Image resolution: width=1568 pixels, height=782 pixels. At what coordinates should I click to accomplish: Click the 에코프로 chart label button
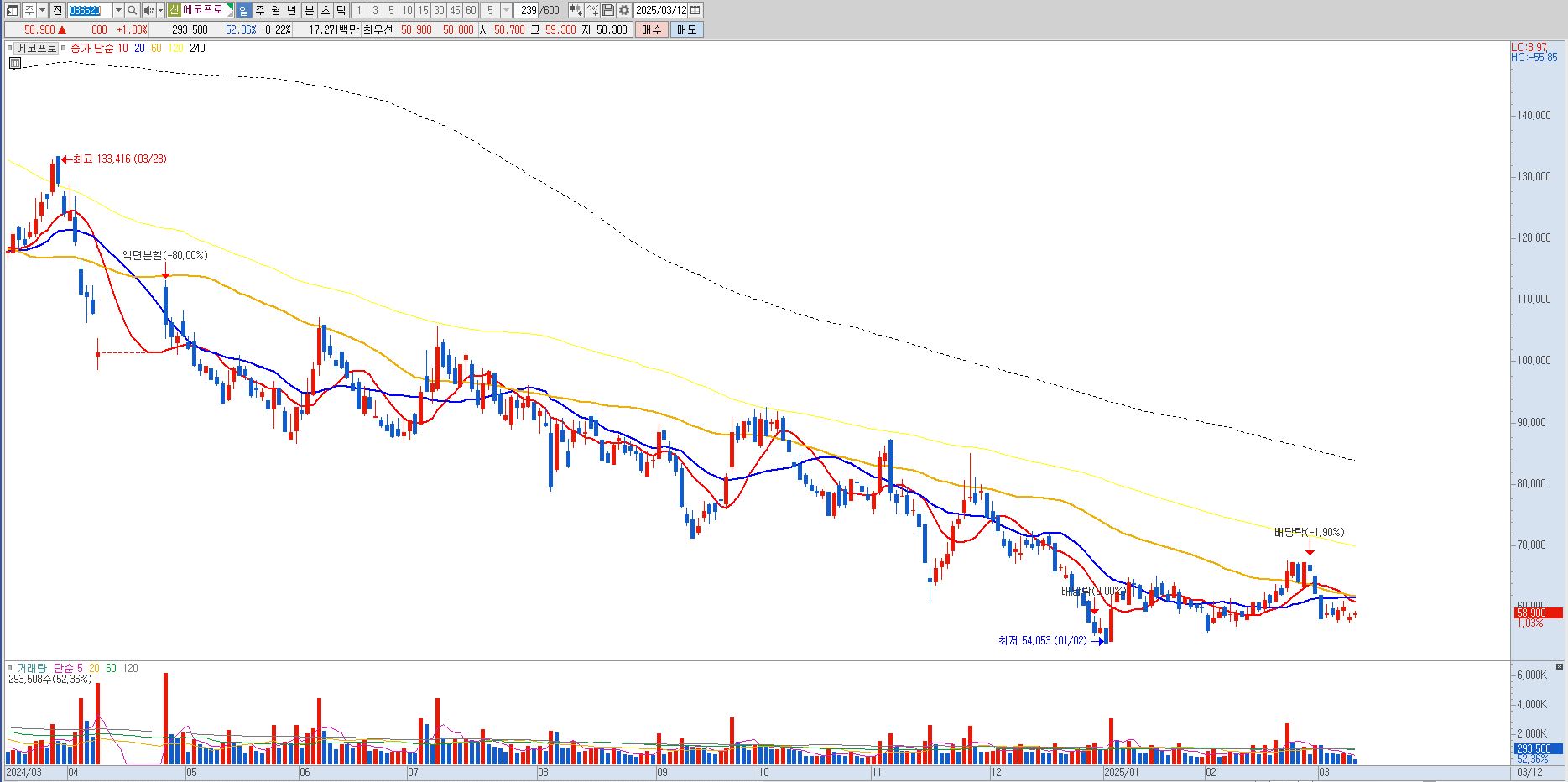[36, 49]
